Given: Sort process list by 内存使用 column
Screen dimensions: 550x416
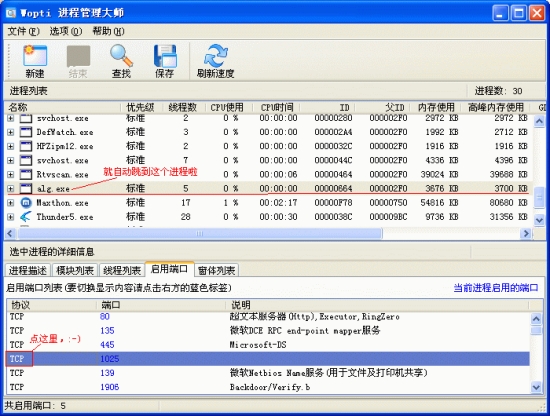Looking at the screenshot, I should point(436,107).
